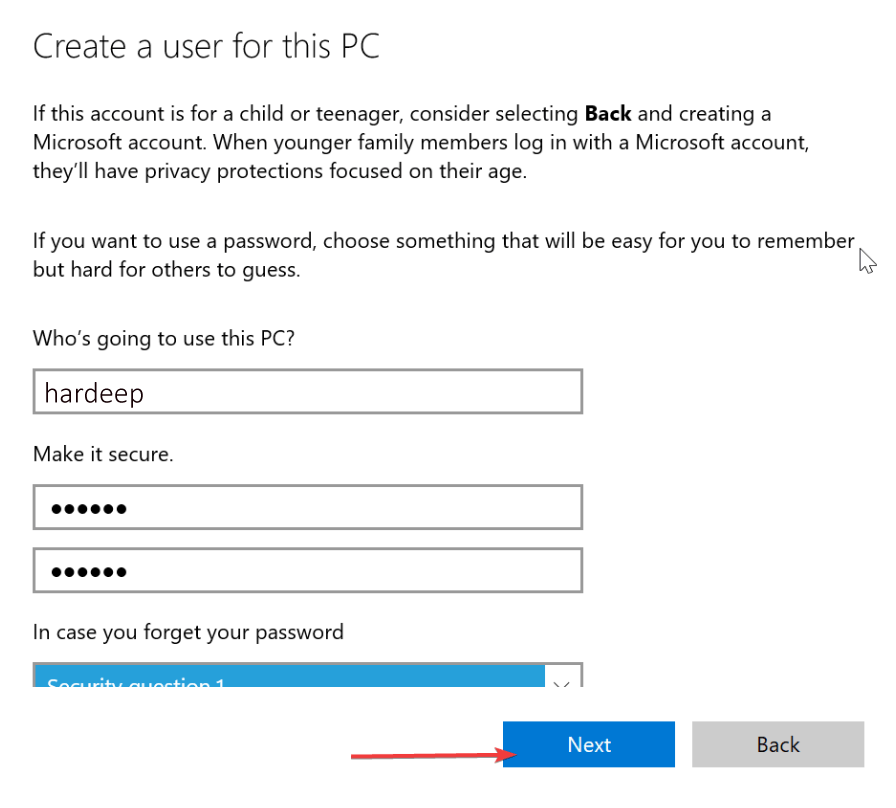This screenshot has height=808, width=896.
Task: Click the 'In case you forget your password' label
Action: [x=188, y=633]
